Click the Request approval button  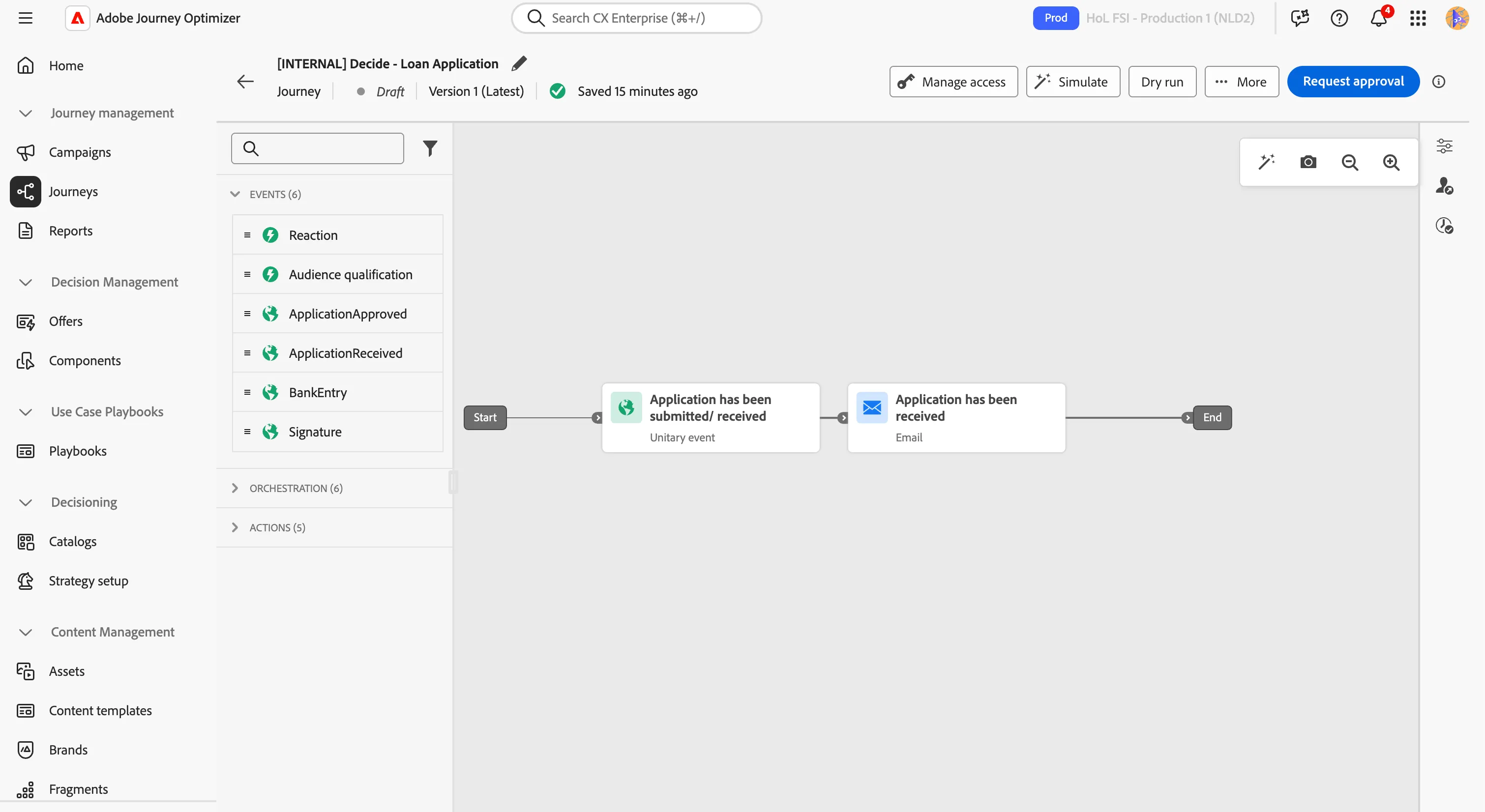[1353, 82]
